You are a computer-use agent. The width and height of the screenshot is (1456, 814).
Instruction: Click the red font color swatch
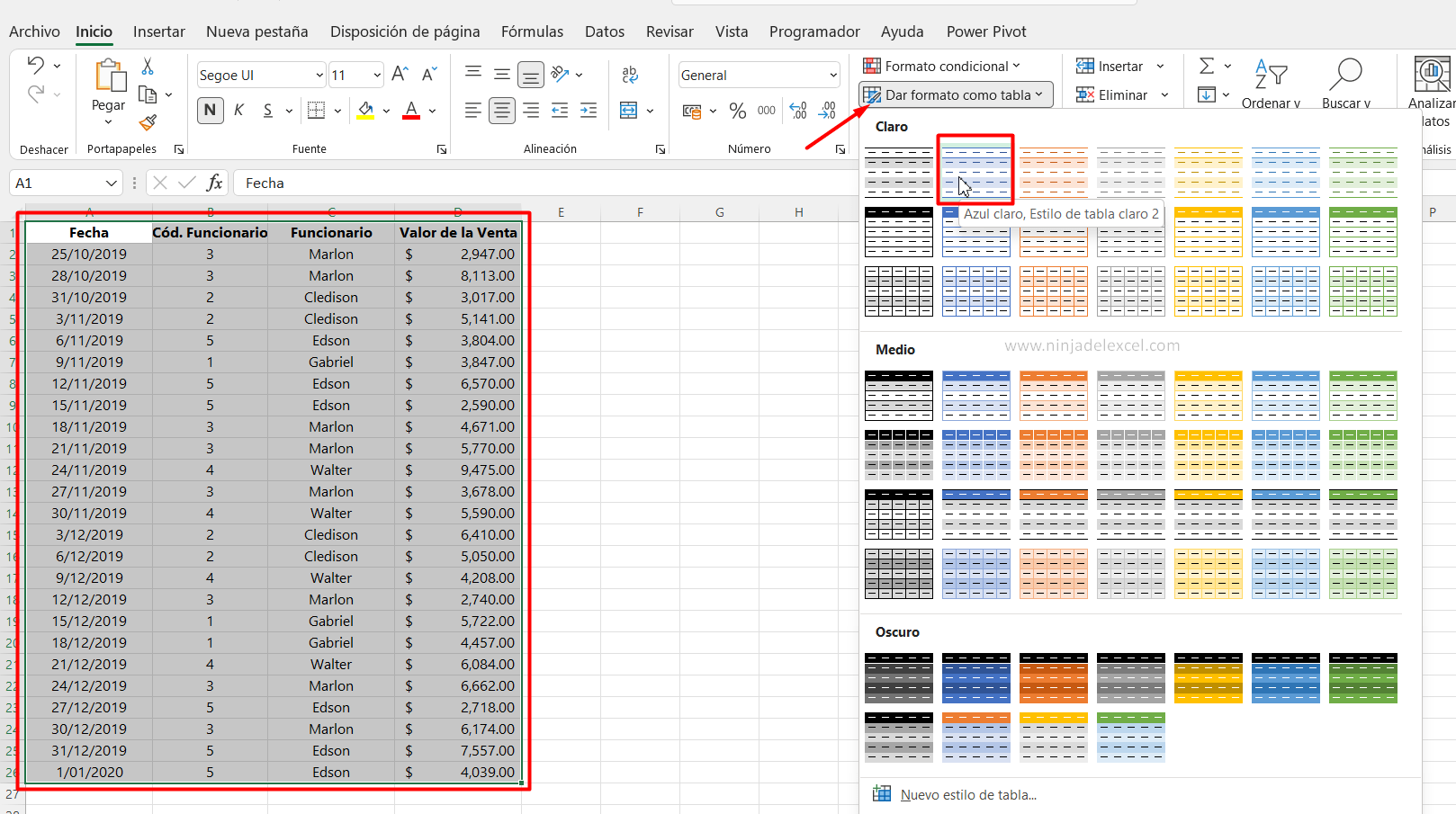pos(411,111)
